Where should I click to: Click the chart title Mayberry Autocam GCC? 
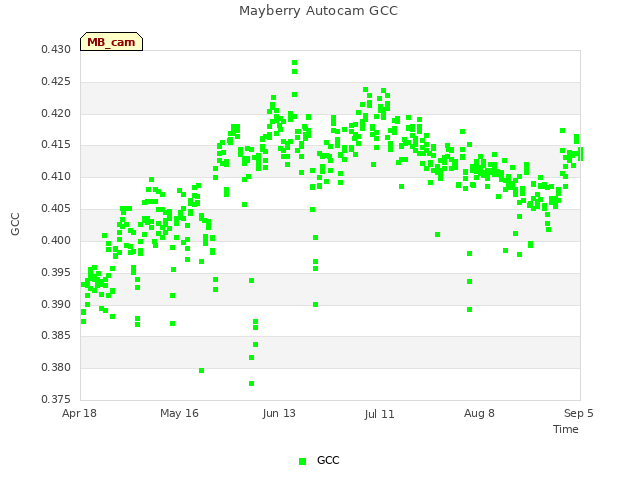pos(318,11)
